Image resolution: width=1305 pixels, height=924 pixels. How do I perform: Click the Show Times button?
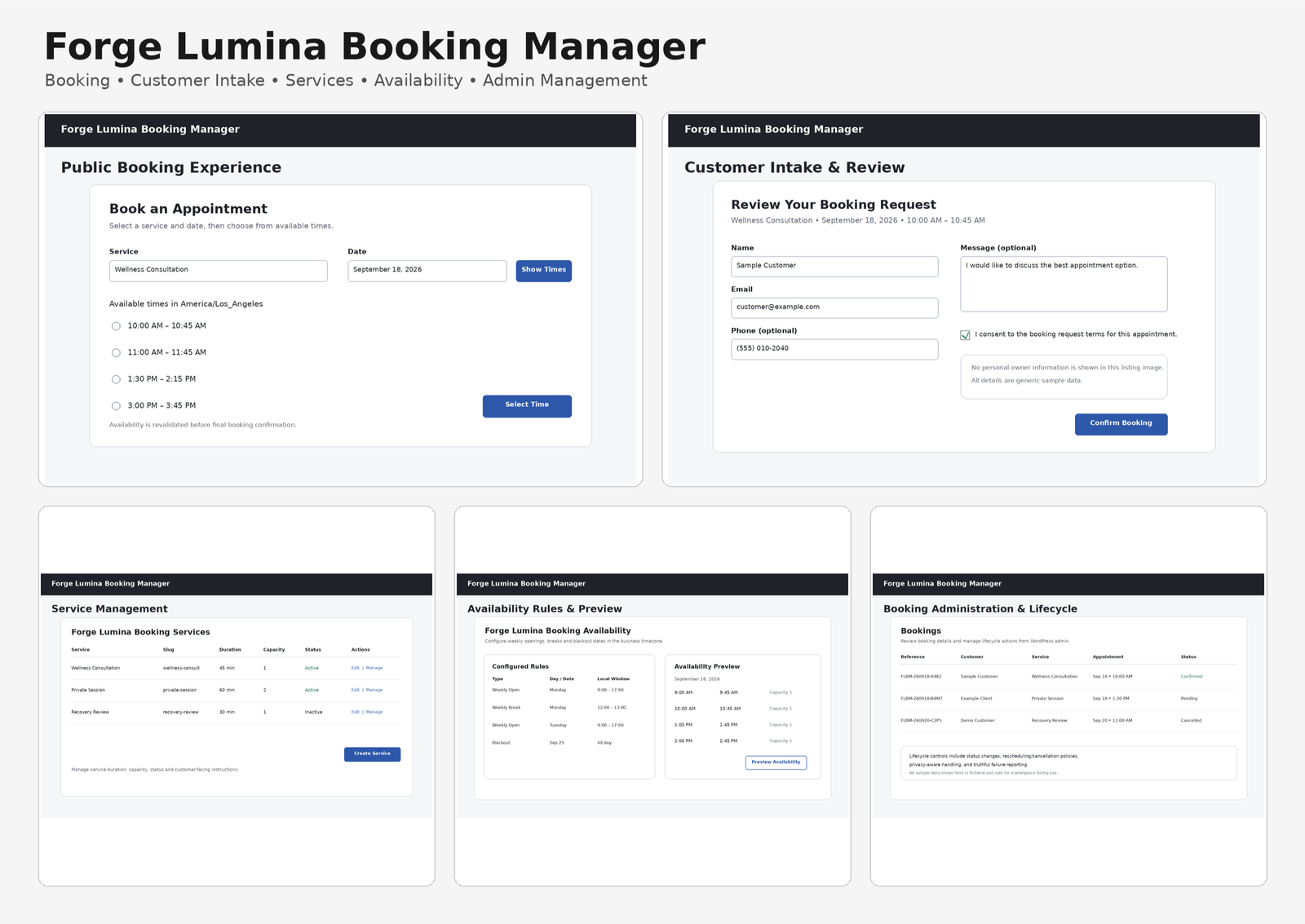(543, 271)
